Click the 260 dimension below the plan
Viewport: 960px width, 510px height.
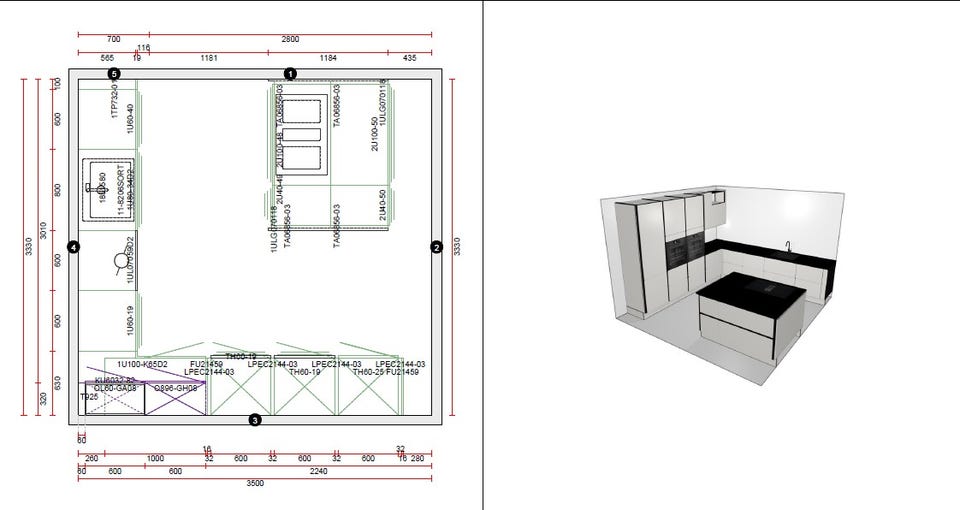[x=91, y=459]
